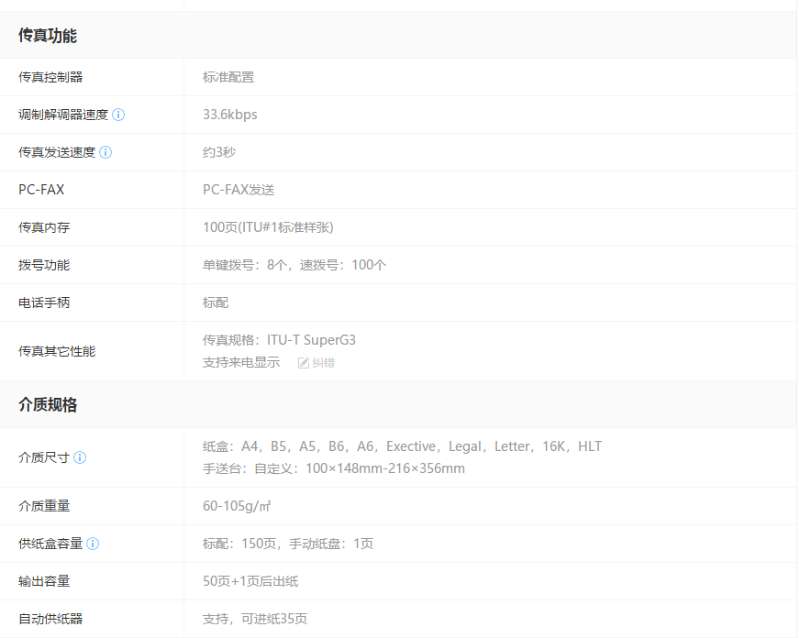Click the 传真发送速度 label text
This screenshot has height=638, width=800.
click(x=57, y=153)
